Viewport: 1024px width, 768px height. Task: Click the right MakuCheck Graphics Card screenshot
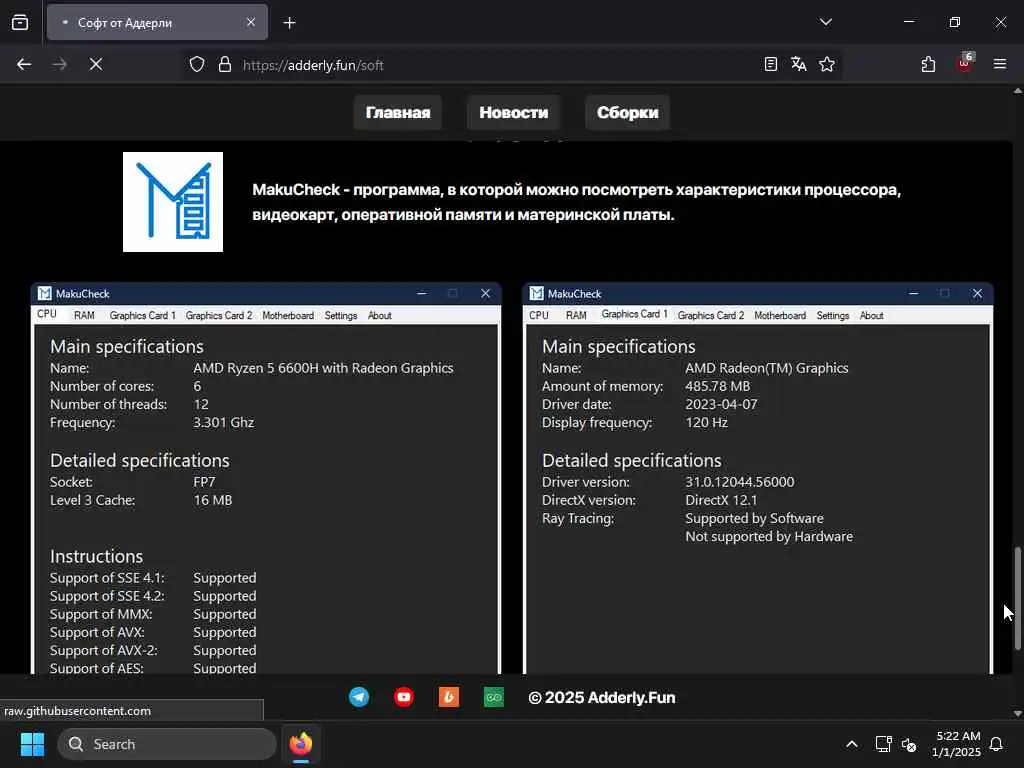click(x=758, y=478)
